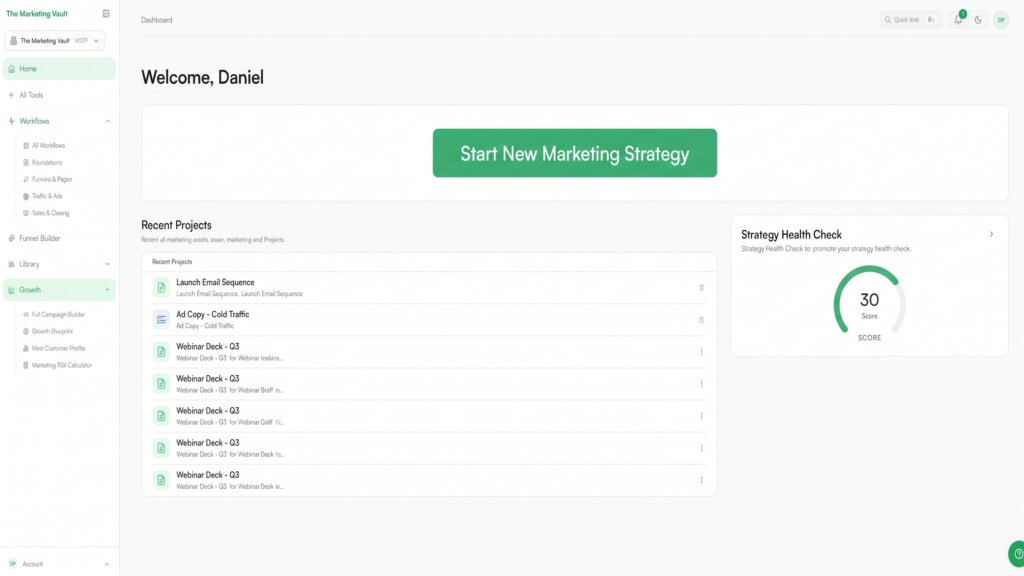Open Full Campaign Builder icon
Image resolution: width=1024 pixels, height=576 pixels.
26,314
